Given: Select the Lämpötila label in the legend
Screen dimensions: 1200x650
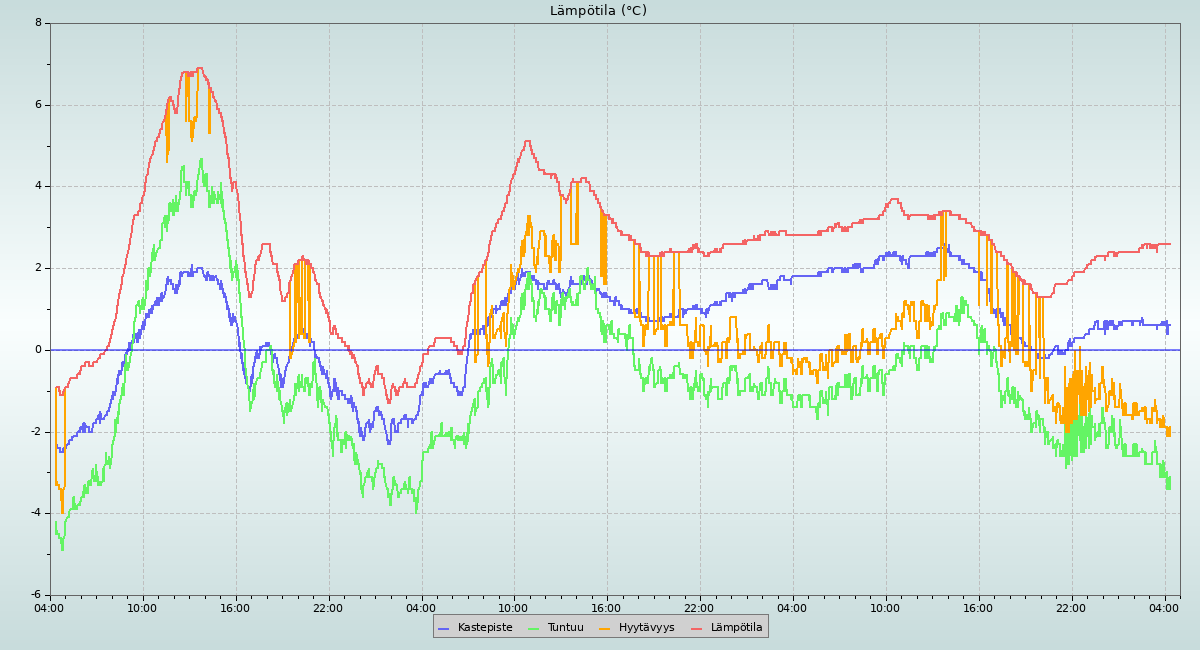Looking at the screenshot, I should click(736, 628).
